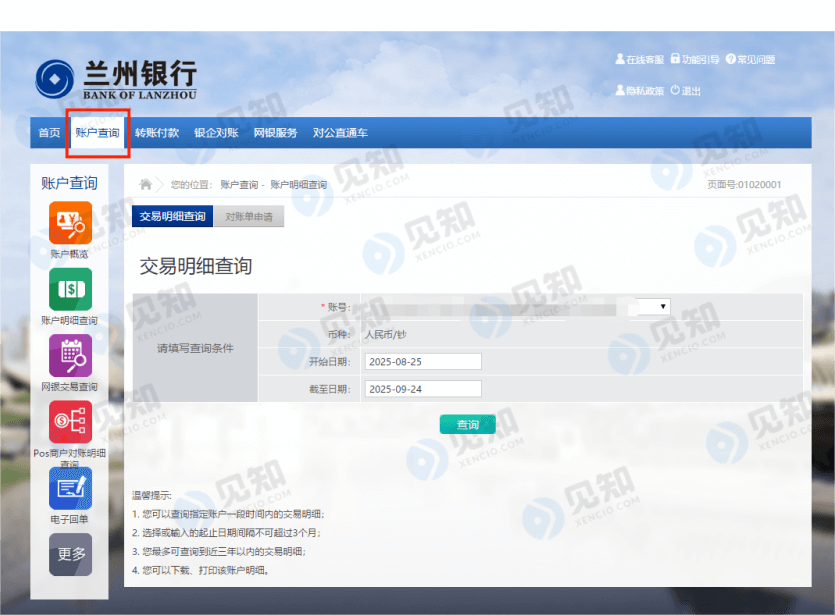
Task: Select the Pos商户对账明细查询 icon
Action: 70,422
